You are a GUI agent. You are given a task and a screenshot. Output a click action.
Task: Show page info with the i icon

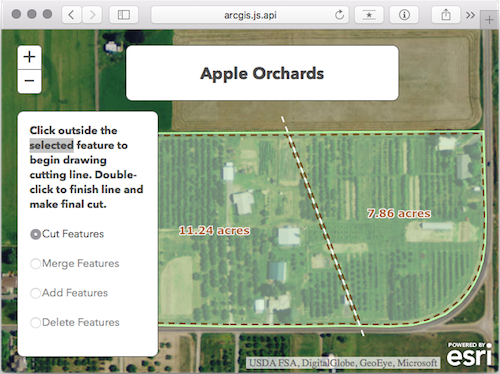click(x=404, y=15)
